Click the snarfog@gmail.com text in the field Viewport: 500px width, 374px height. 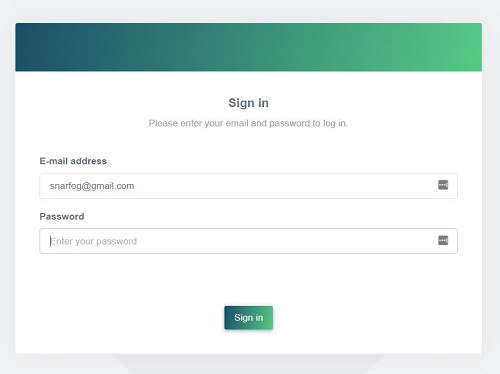[92, 186]
